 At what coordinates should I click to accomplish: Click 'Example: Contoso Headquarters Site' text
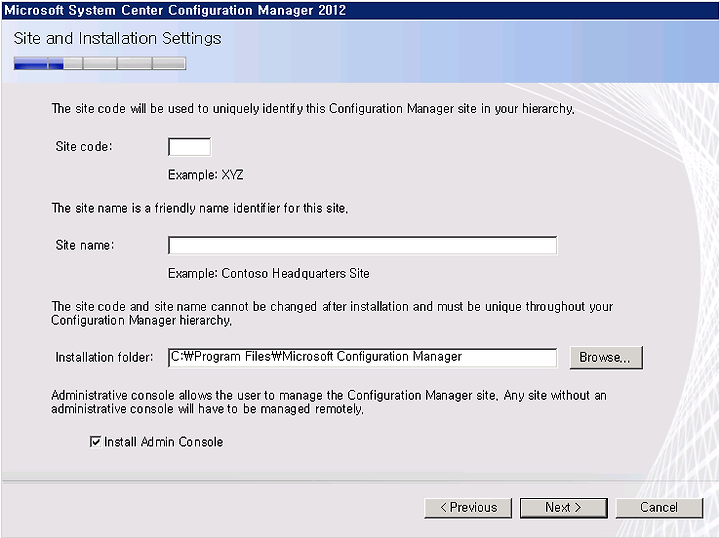coord(269,274)
